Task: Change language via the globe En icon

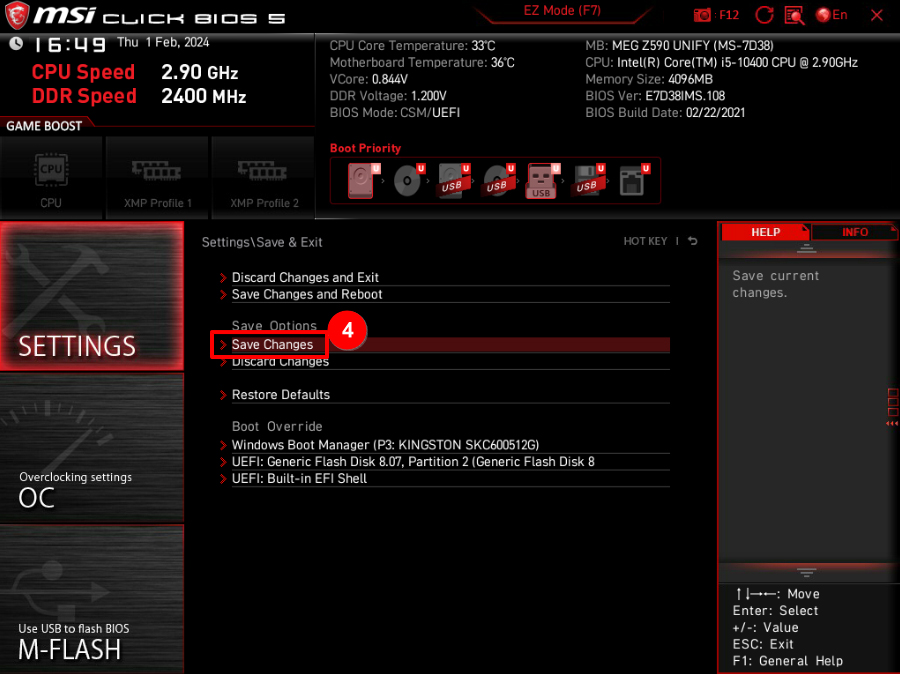Action: [x=831, y=15]
